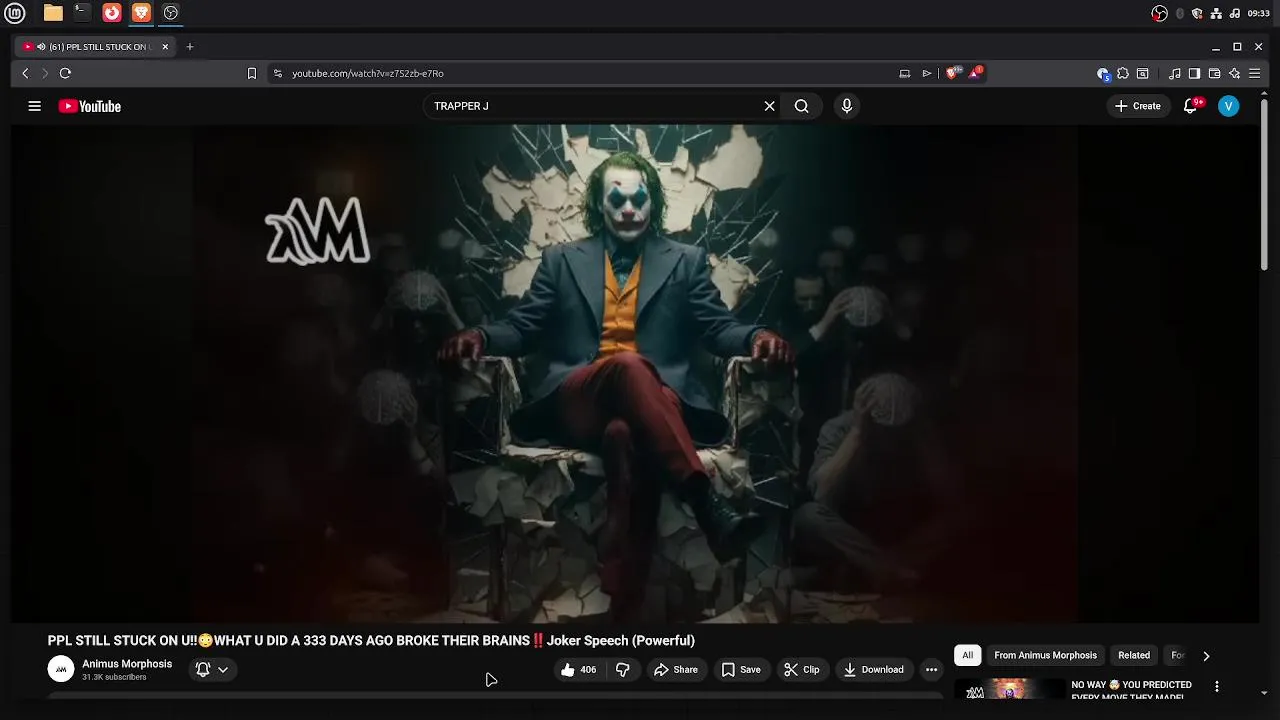Open Brave main hamburger menu
The height and width of the screenshot is (720, 1280).
click(x=1254, y=73)
